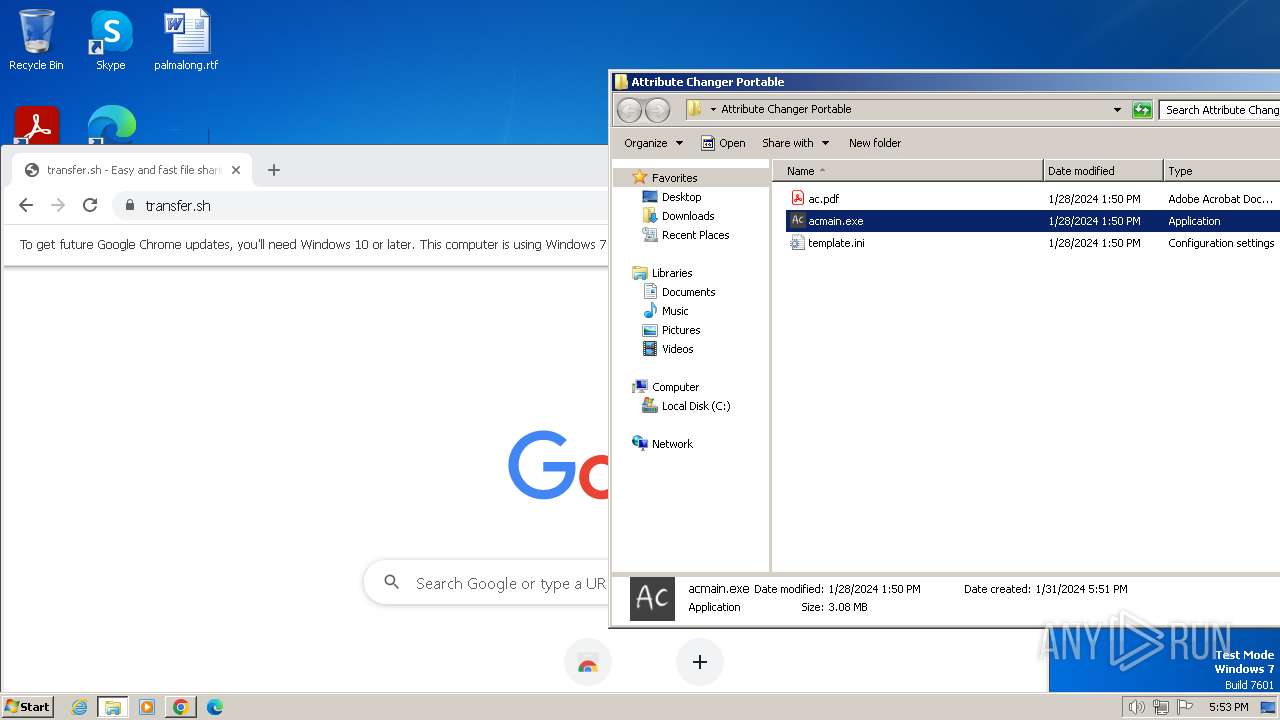Click the volume speaker tray icon
This screenshot has width=1280, height=720.
[1136, 707]
